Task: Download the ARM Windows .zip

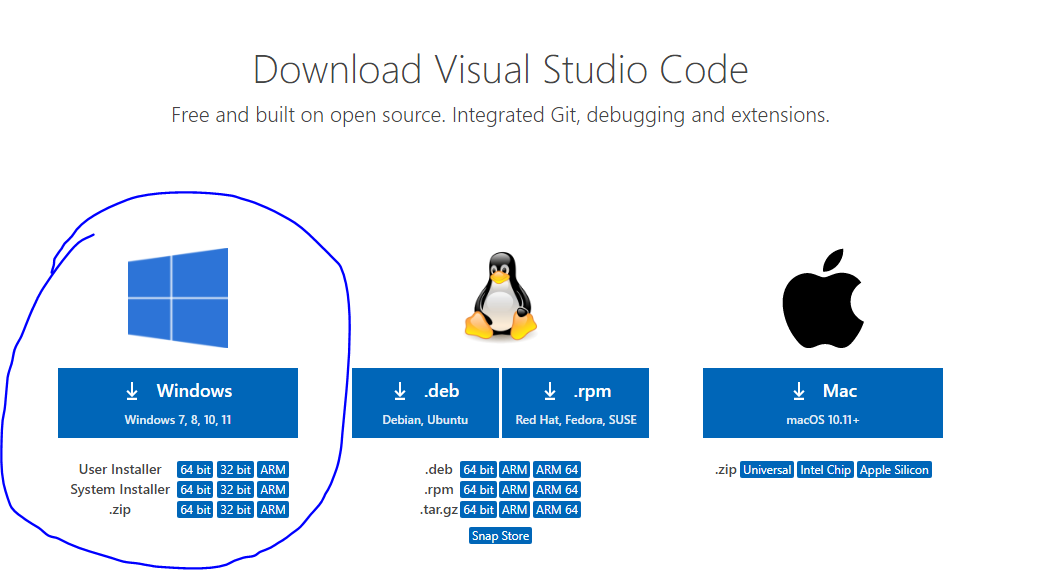Action: point(272,509)
